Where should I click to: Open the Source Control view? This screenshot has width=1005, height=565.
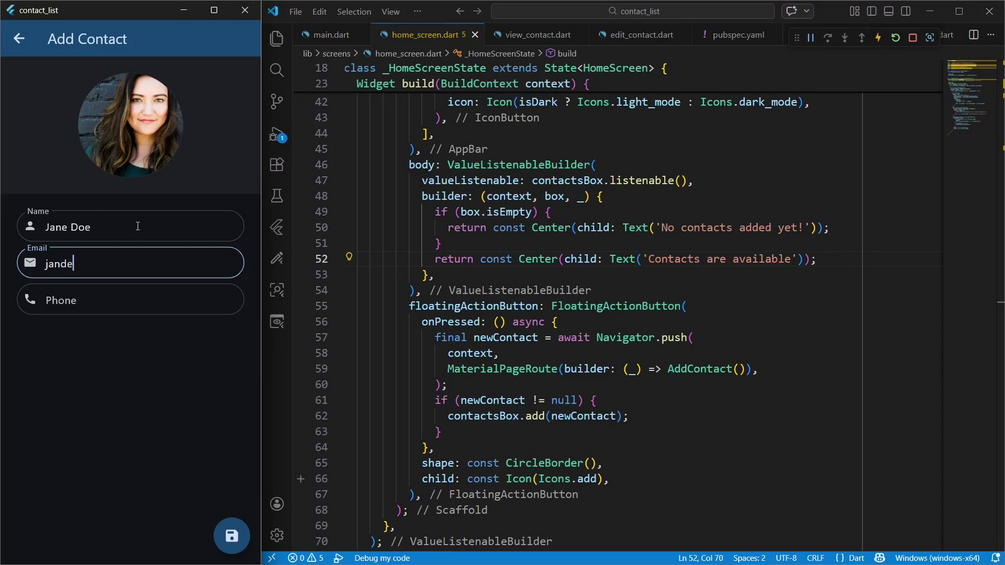(277, 101)
